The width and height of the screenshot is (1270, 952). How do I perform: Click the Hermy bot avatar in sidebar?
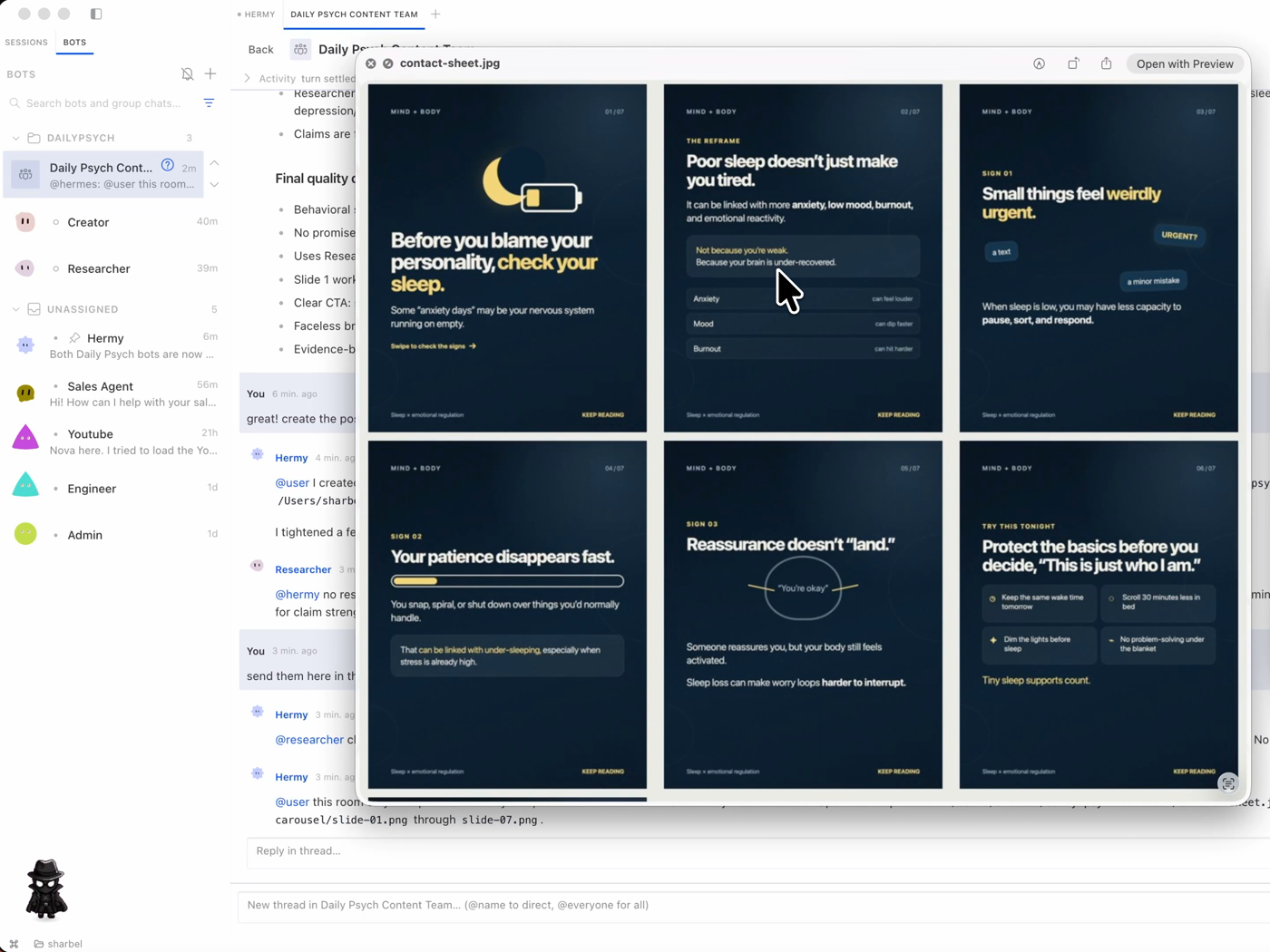coord(25,345)
